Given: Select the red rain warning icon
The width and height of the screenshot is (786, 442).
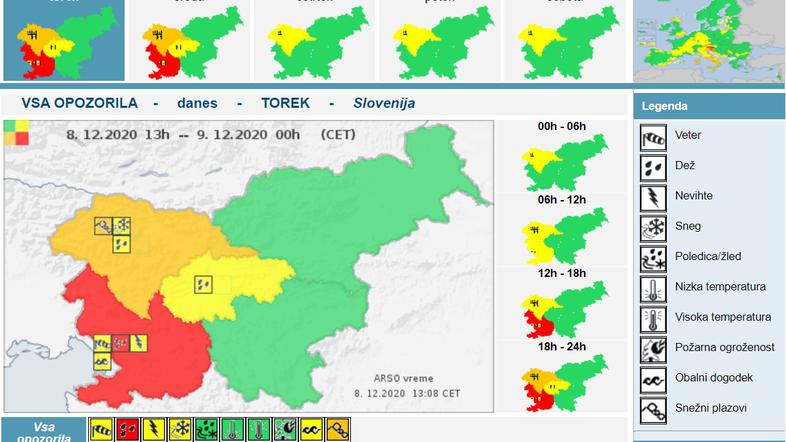Looking at the screenshot, I should tap(127, 430).
